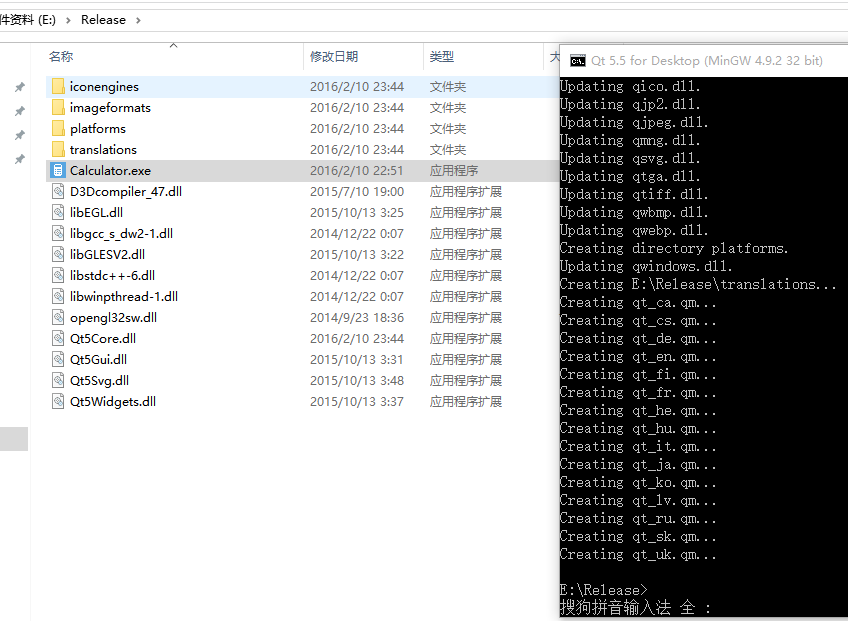Click the 应用程序 type of Calculator.exe
Image resolution: width=848 pixels, height=621 pixels.
click(454, 170)
